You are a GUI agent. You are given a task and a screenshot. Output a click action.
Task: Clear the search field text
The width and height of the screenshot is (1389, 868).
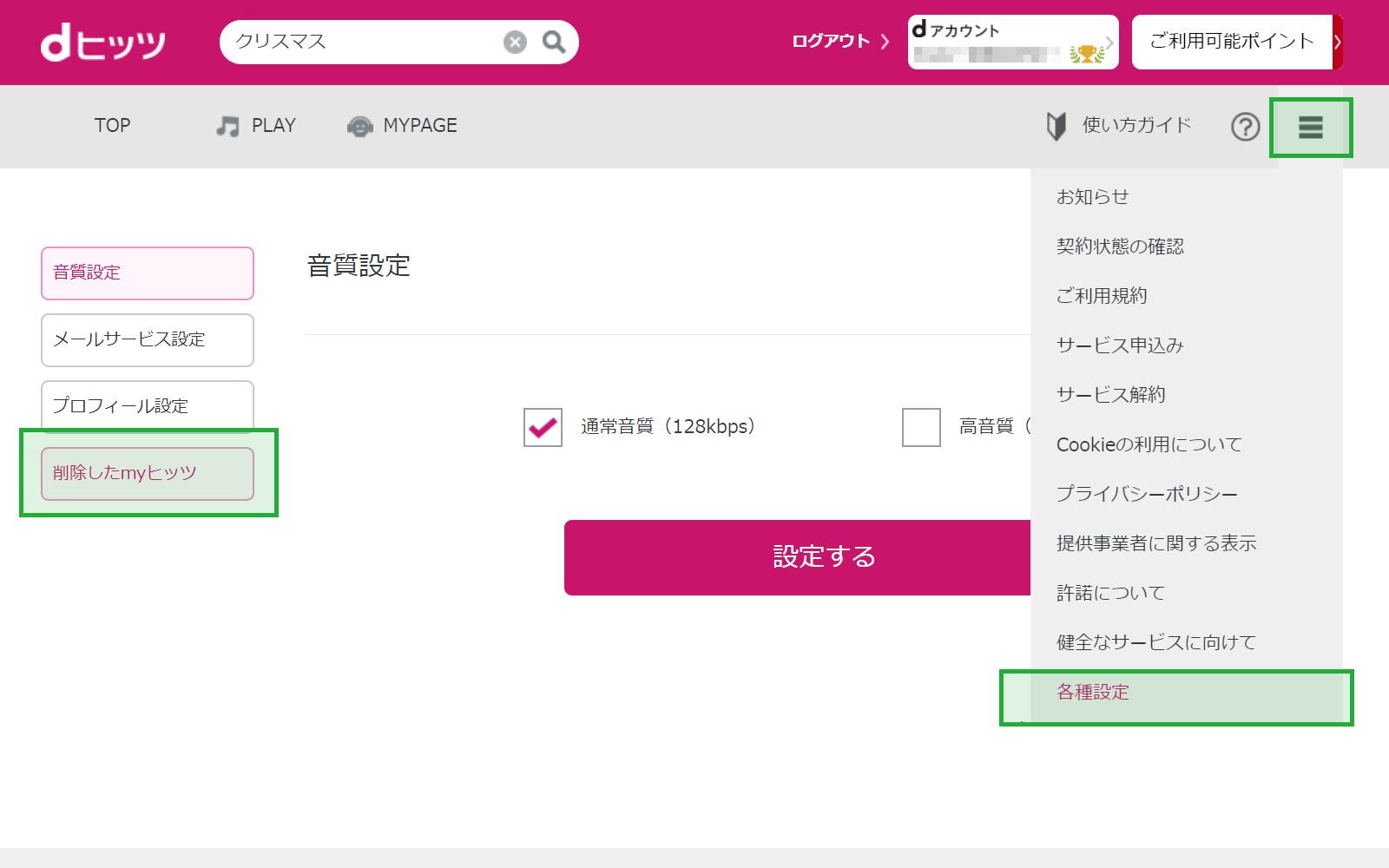coord(515,42)
